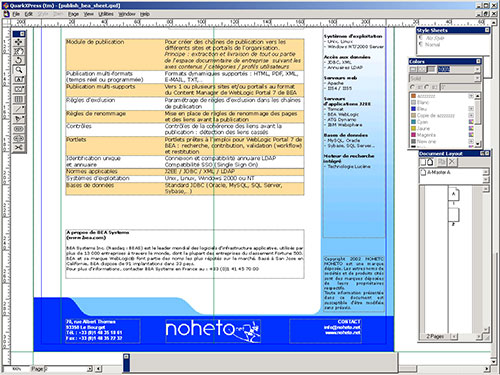Select the Picture Box tool
This screenshot has height=375, width=500.
click(x=19, y=89)
